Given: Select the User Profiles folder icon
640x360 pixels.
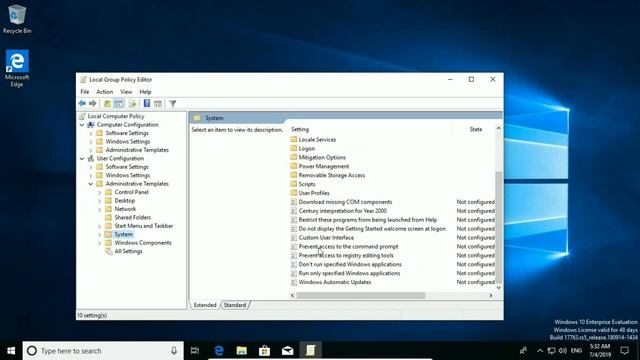Looking at the screenshot, I should 293,193.
